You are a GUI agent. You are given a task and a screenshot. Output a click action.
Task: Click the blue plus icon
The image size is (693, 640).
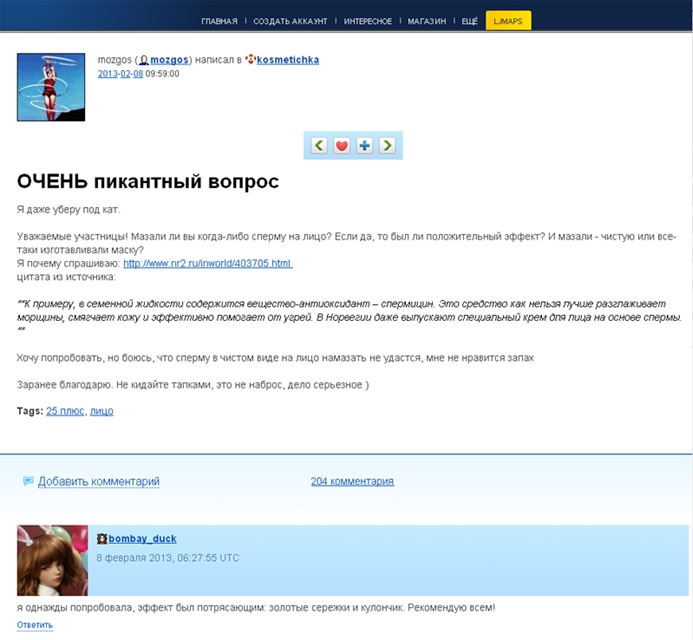365,145
